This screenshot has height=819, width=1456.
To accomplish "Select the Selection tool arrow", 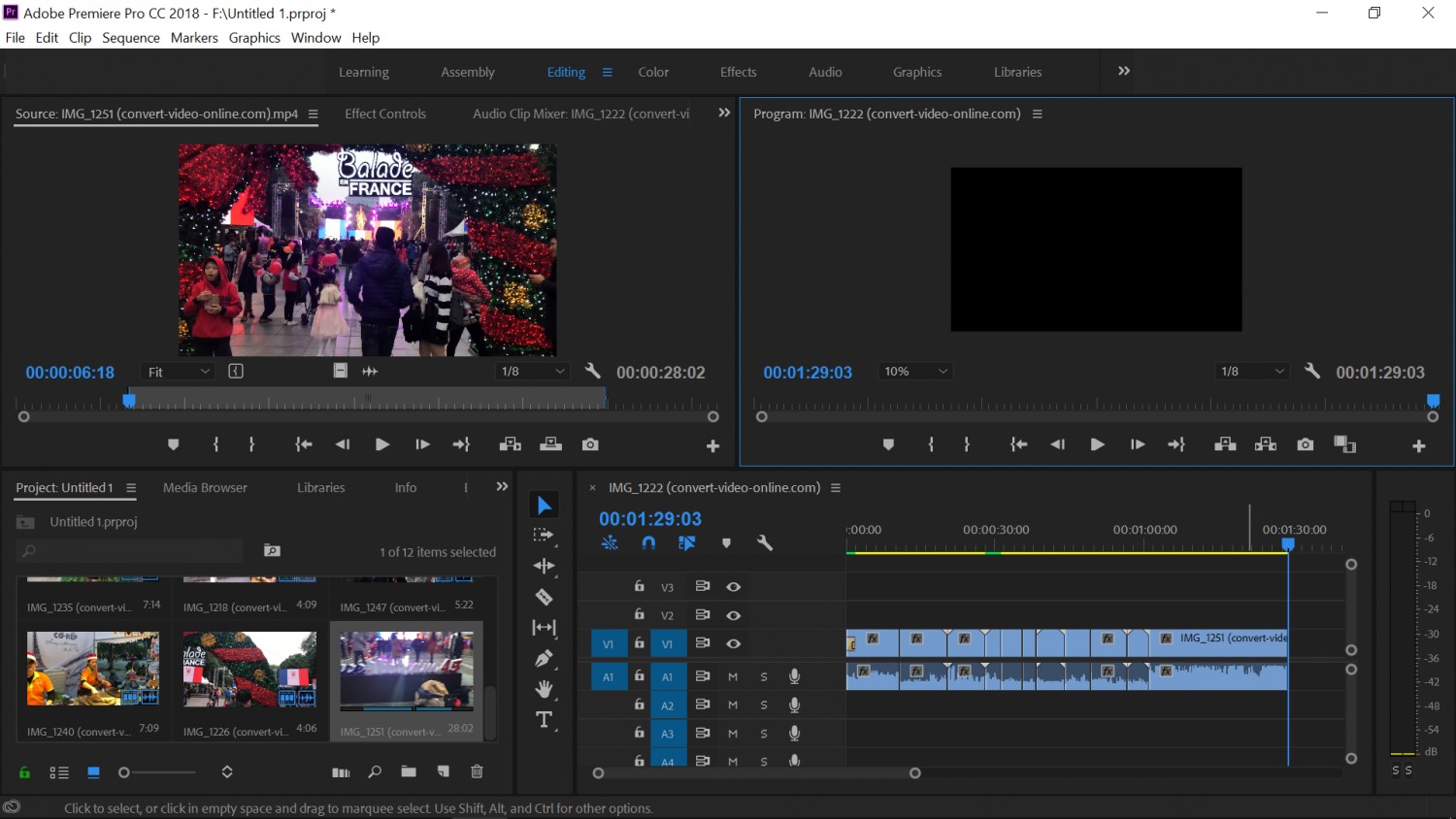I will [544, 506].
